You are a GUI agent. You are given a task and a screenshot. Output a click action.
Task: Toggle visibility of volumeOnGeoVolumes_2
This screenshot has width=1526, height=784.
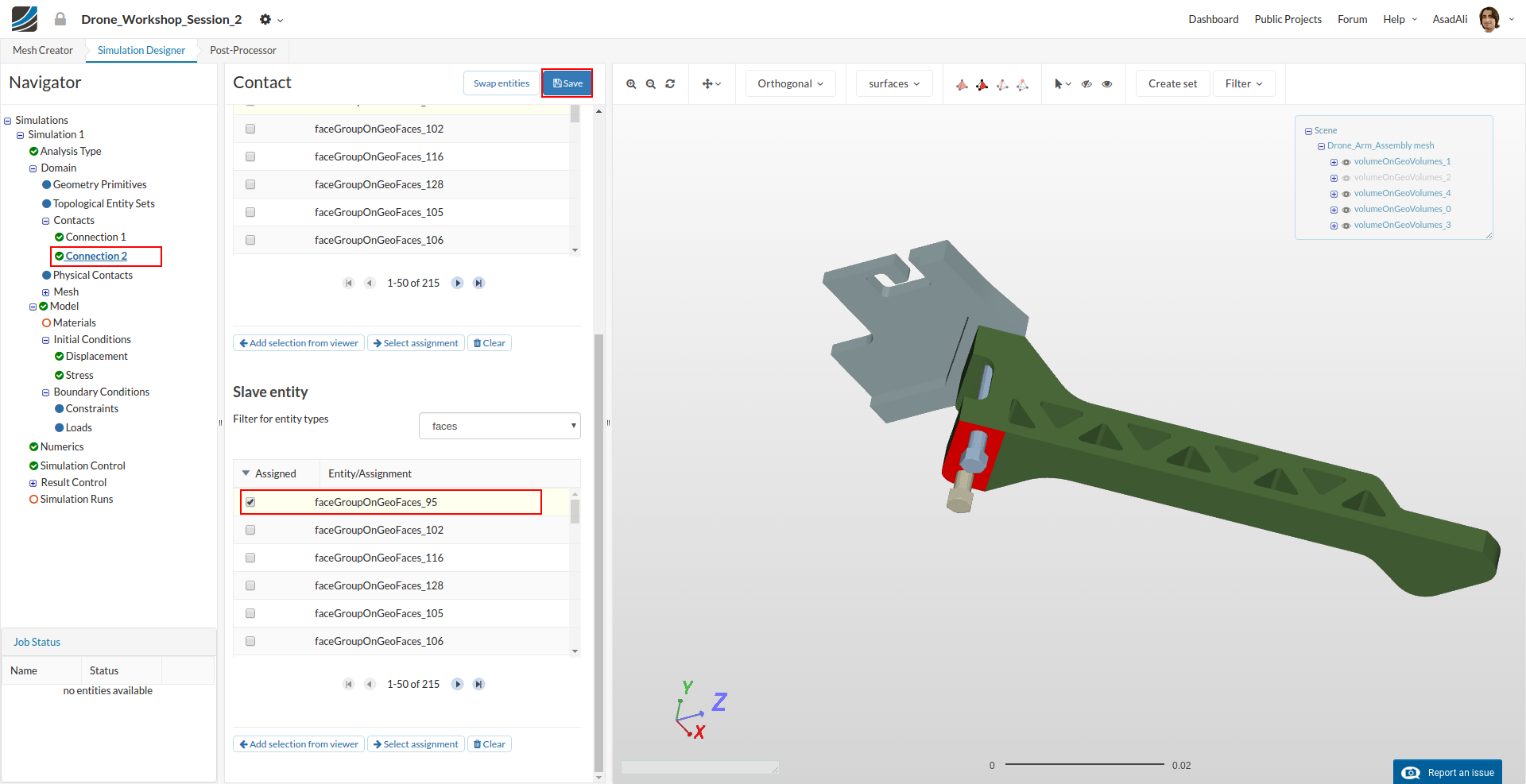1346,178
